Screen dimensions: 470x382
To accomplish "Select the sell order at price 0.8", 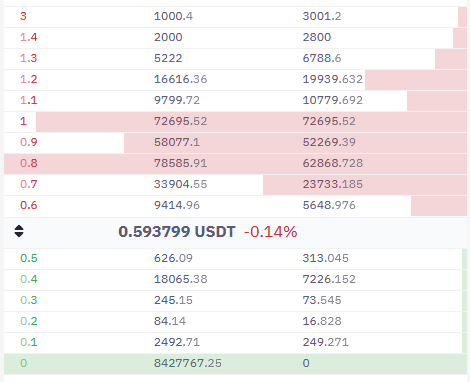I will [235, 163].
